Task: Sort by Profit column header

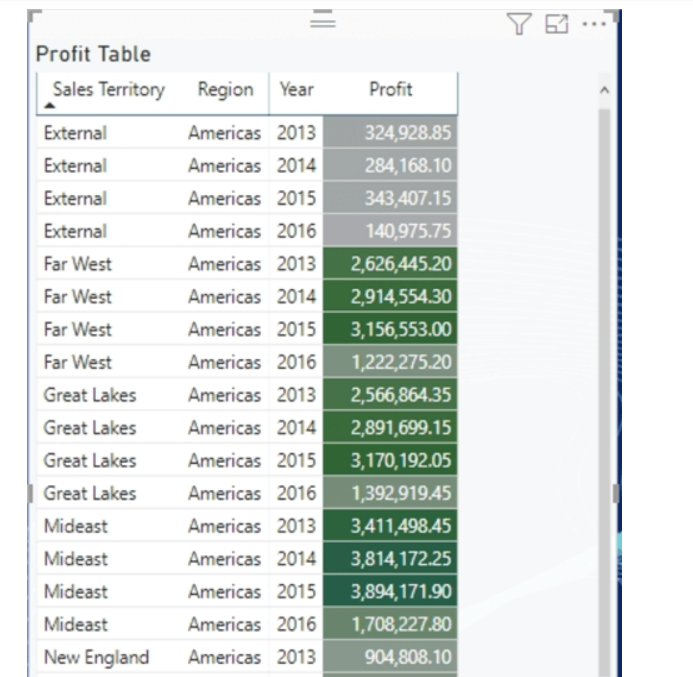Action: (391, 89)
